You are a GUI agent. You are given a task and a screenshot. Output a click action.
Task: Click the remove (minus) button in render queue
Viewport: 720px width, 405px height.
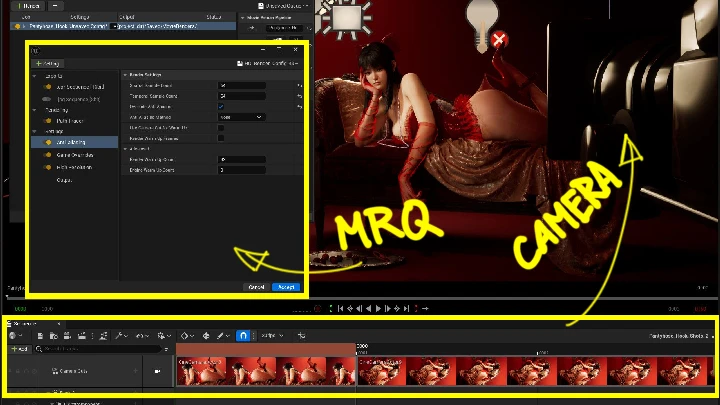[56, 5]
